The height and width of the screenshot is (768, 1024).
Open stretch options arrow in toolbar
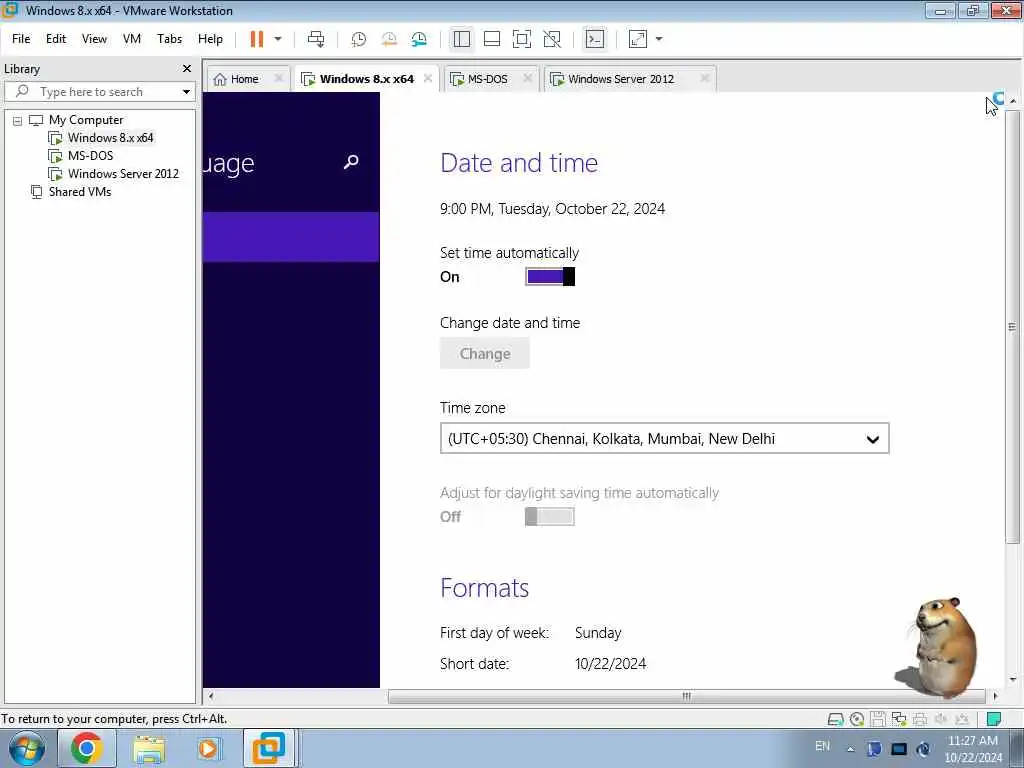point(659,39)
